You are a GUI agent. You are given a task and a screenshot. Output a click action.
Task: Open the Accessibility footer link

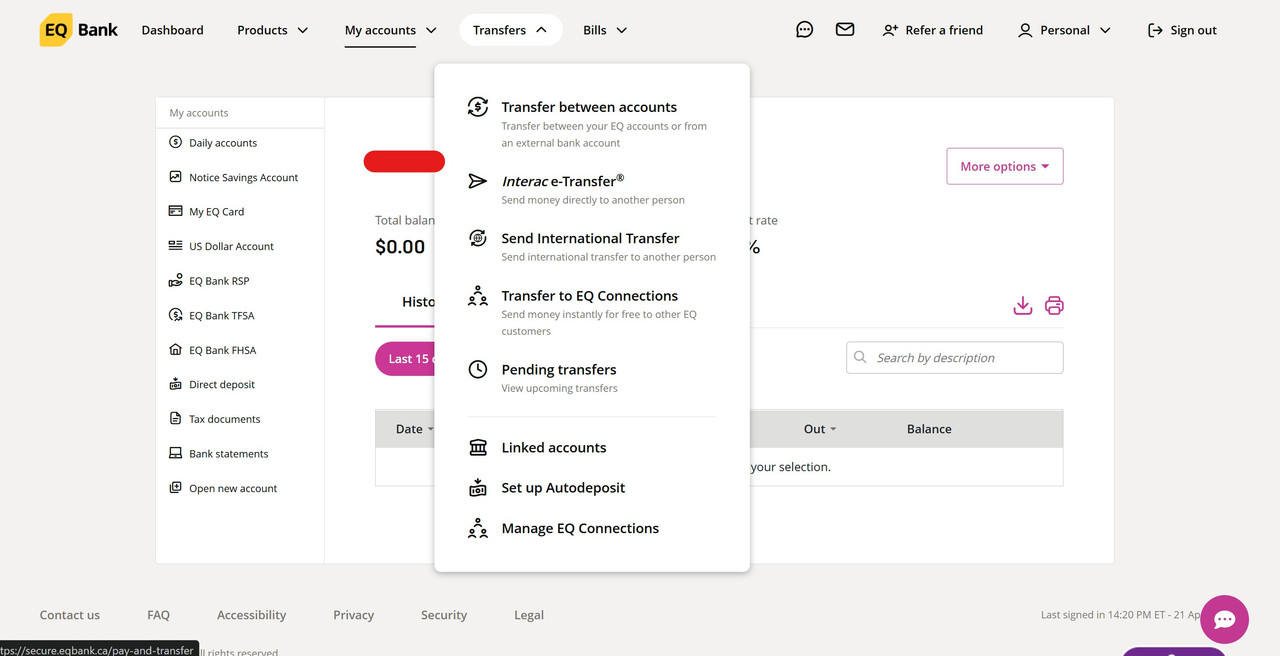[251, 615]
